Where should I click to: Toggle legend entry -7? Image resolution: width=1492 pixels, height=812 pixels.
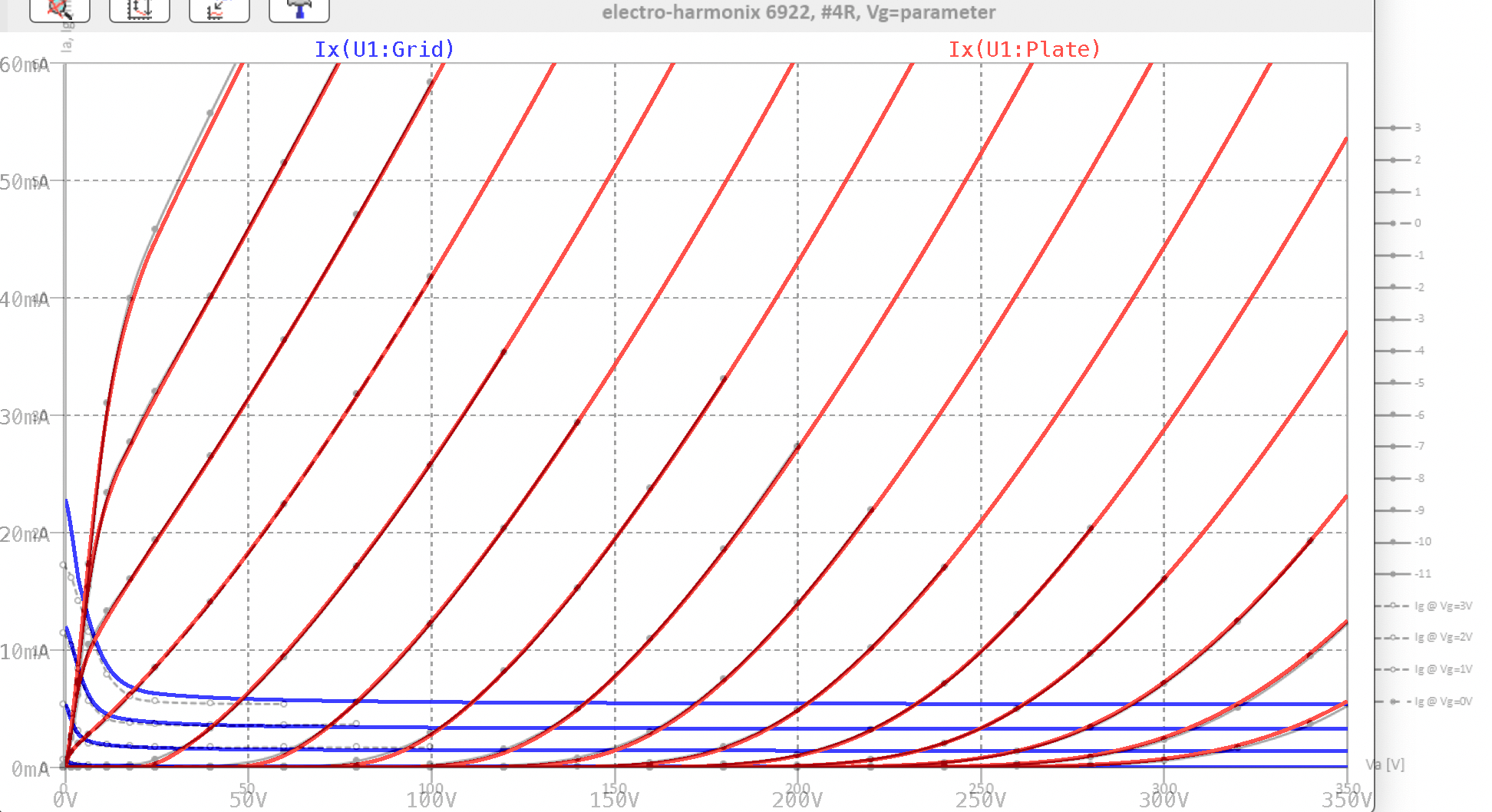[x=1400, y=446]
